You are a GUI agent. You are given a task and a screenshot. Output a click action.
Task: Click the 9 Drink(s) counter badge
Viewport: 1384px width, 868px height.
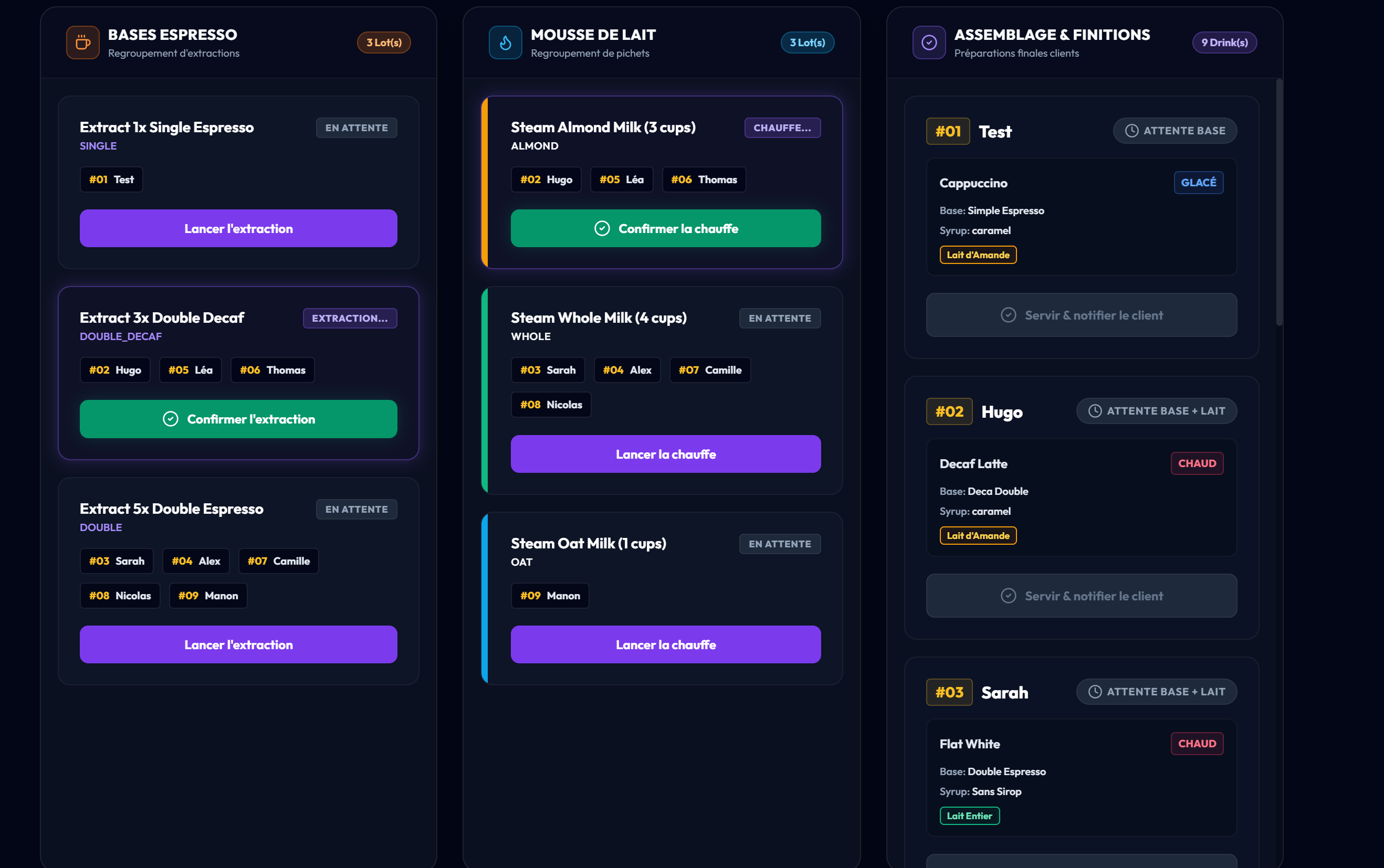coord(1224,43)
